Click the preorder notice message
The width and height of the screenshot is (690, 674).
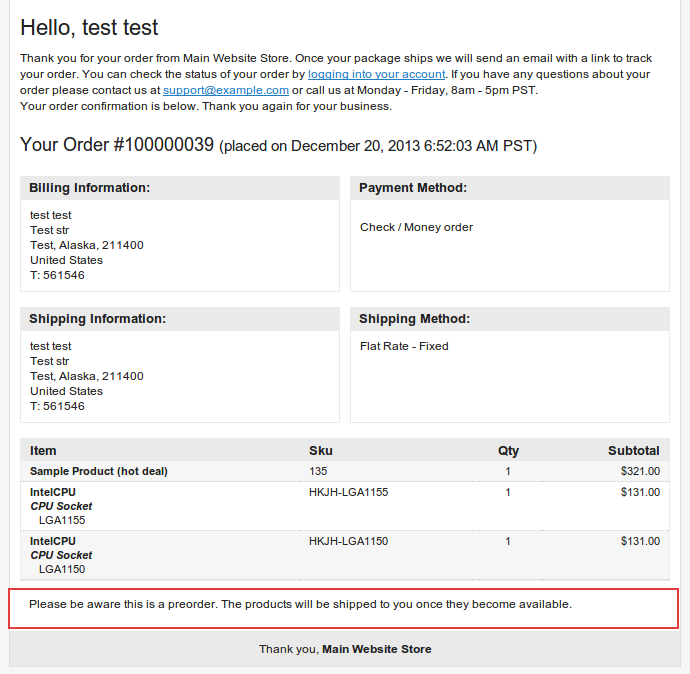(300, 604)
